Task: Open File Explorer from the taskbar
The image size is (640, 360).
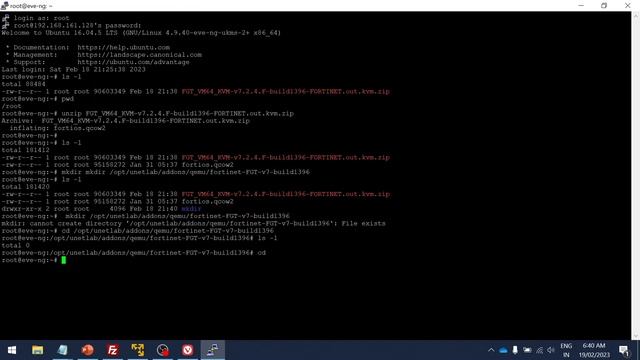Action: click(x=38, y=350)
